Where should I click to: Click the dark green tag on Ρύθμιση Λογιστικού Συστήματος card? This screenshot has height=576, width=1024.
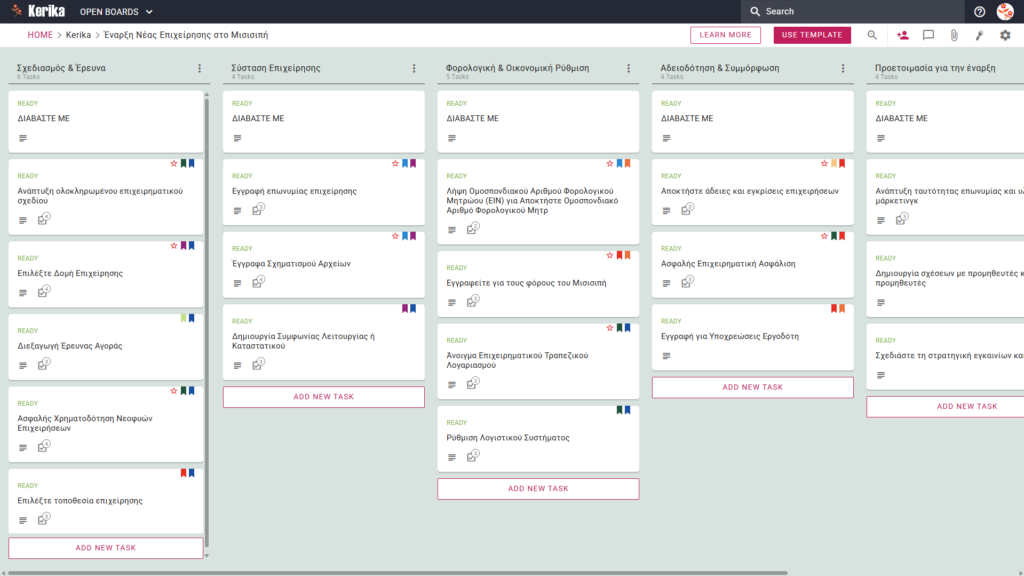pyautogui.click(x=619, y=410)
